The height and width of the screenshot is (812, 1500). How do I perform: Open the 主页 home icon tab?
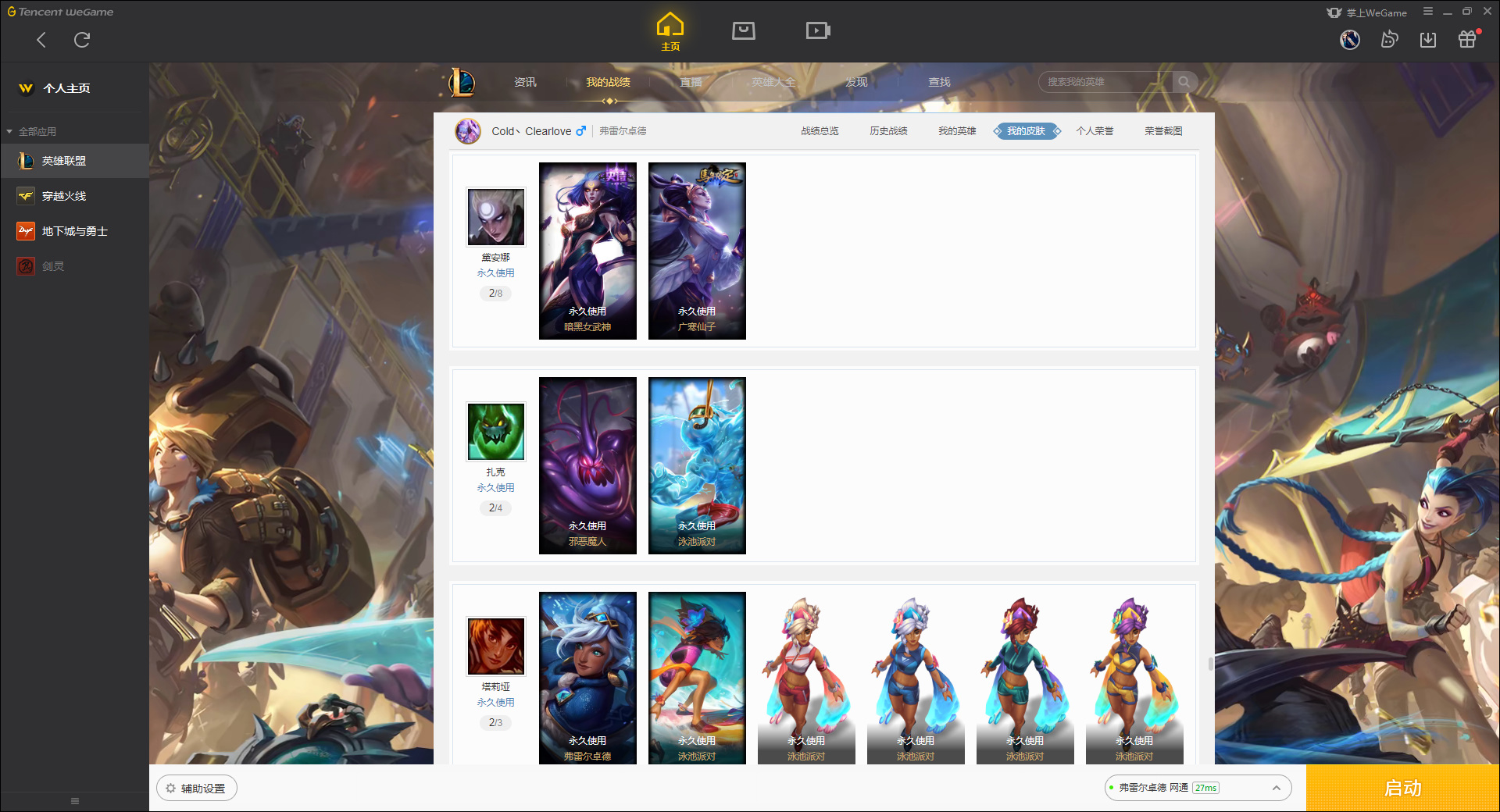tap(670, 31)
